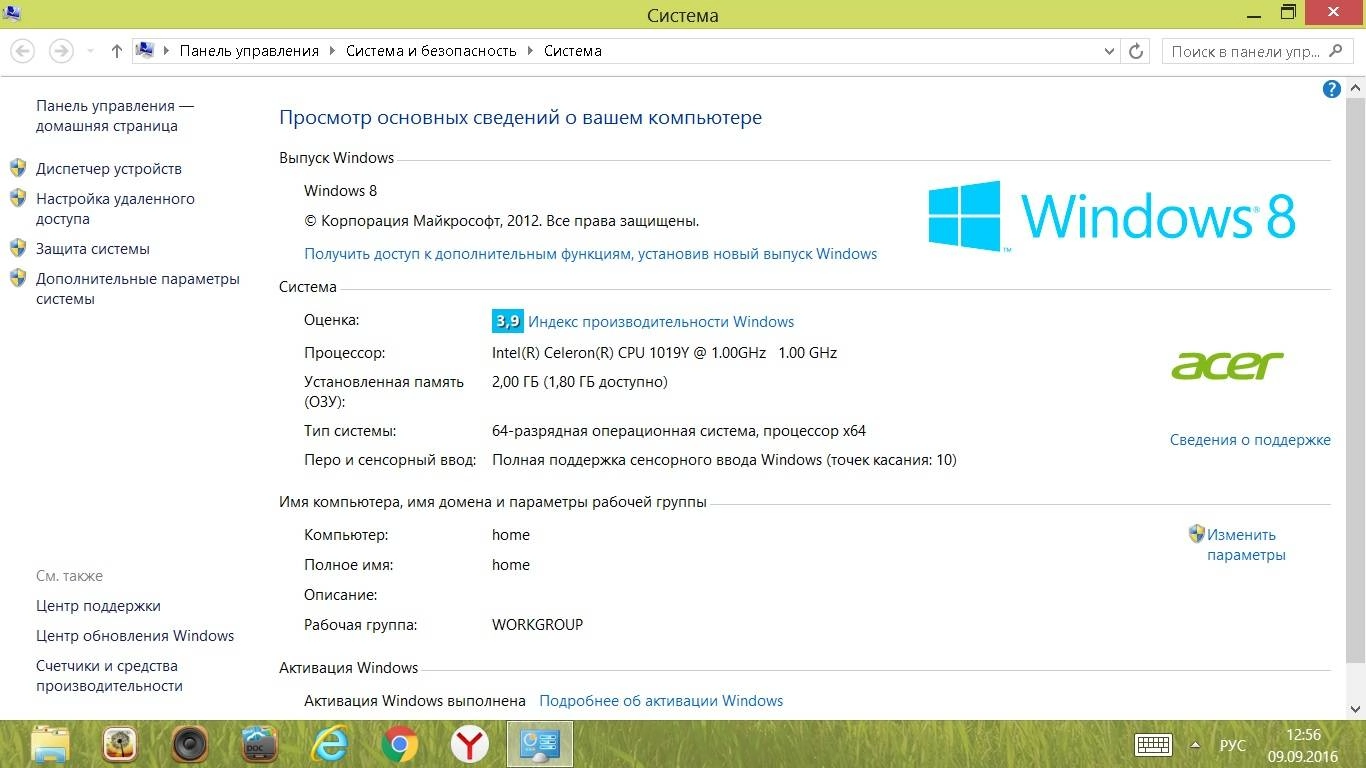The width and height of the screenshot is (1366, 768).
Task: Open 'Панель управления — домашняя страница'
Action: pos(115,116)
